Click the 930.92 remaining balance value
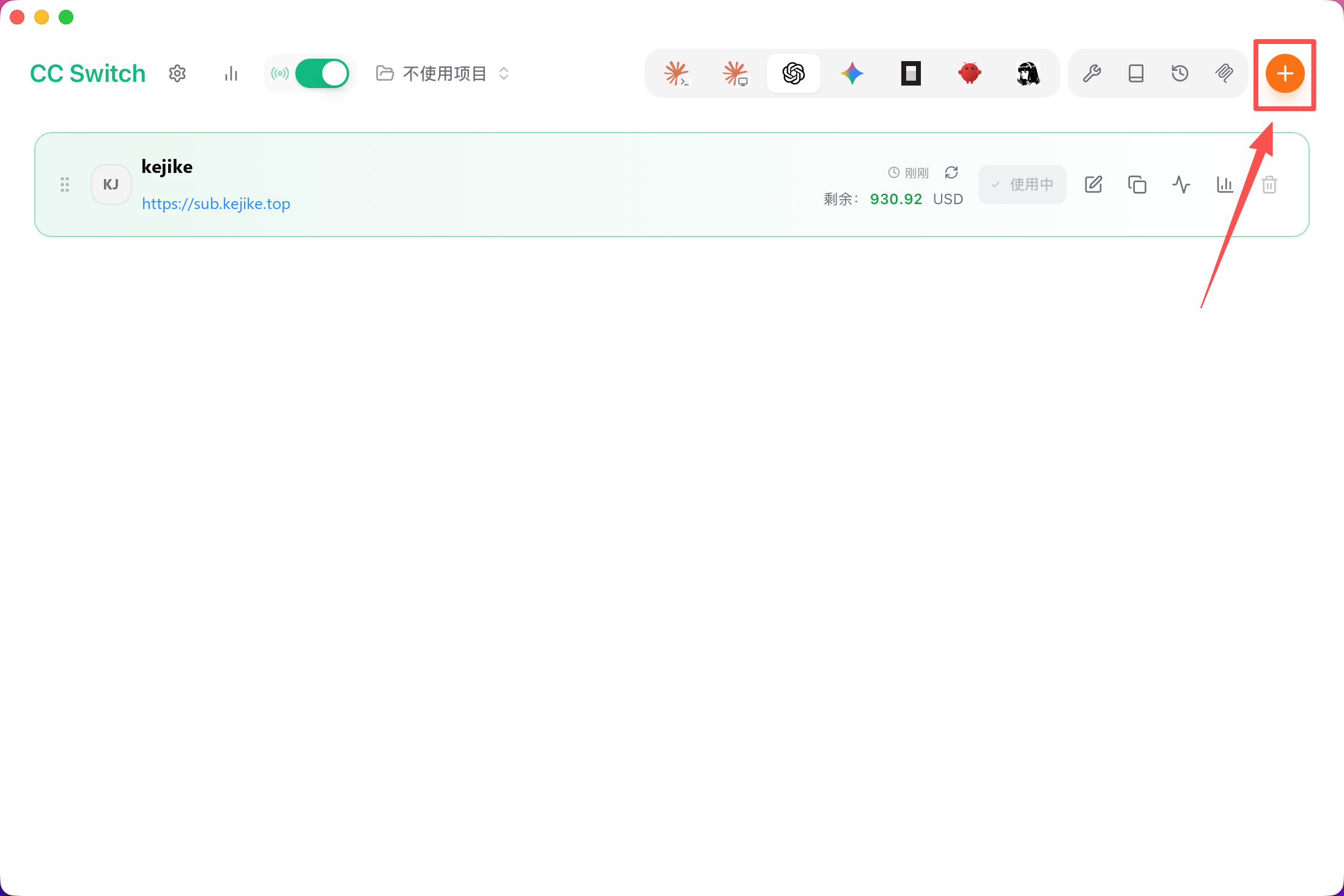The width and height of the screenshot is (1344, 896). coord(896,199)
